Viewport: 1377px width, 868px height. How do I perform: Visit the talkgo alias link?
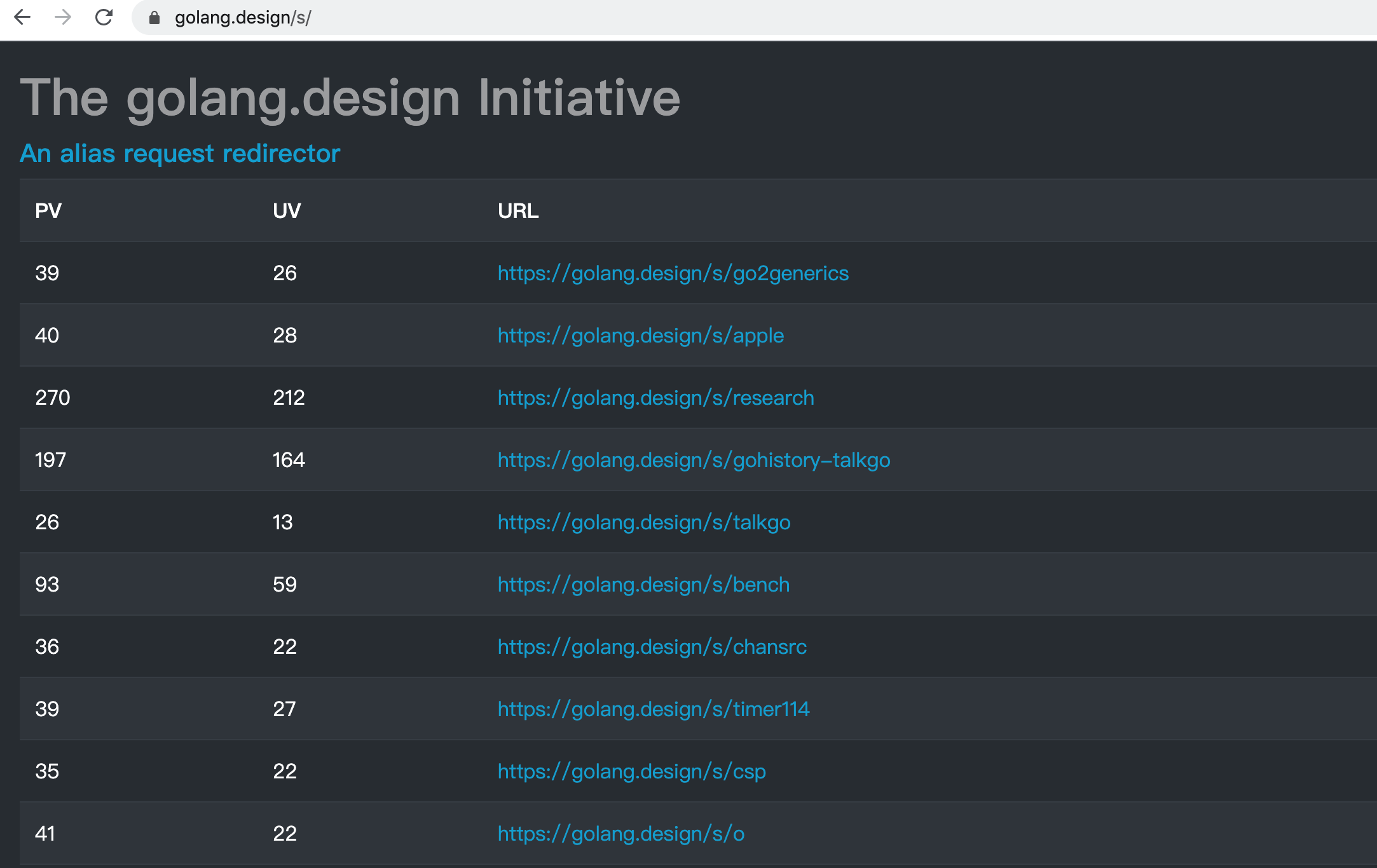[643, 522]
